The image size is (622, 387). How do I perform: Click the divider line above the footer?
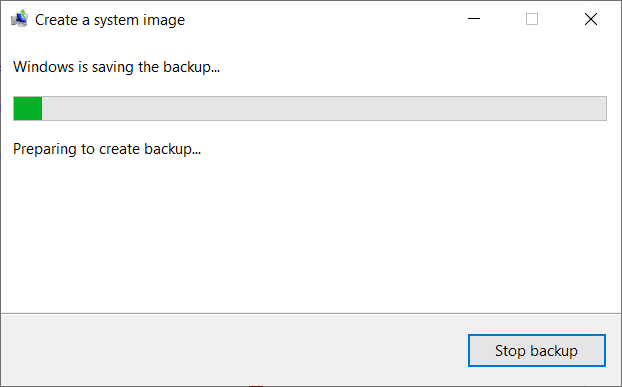tap(311, 313)
